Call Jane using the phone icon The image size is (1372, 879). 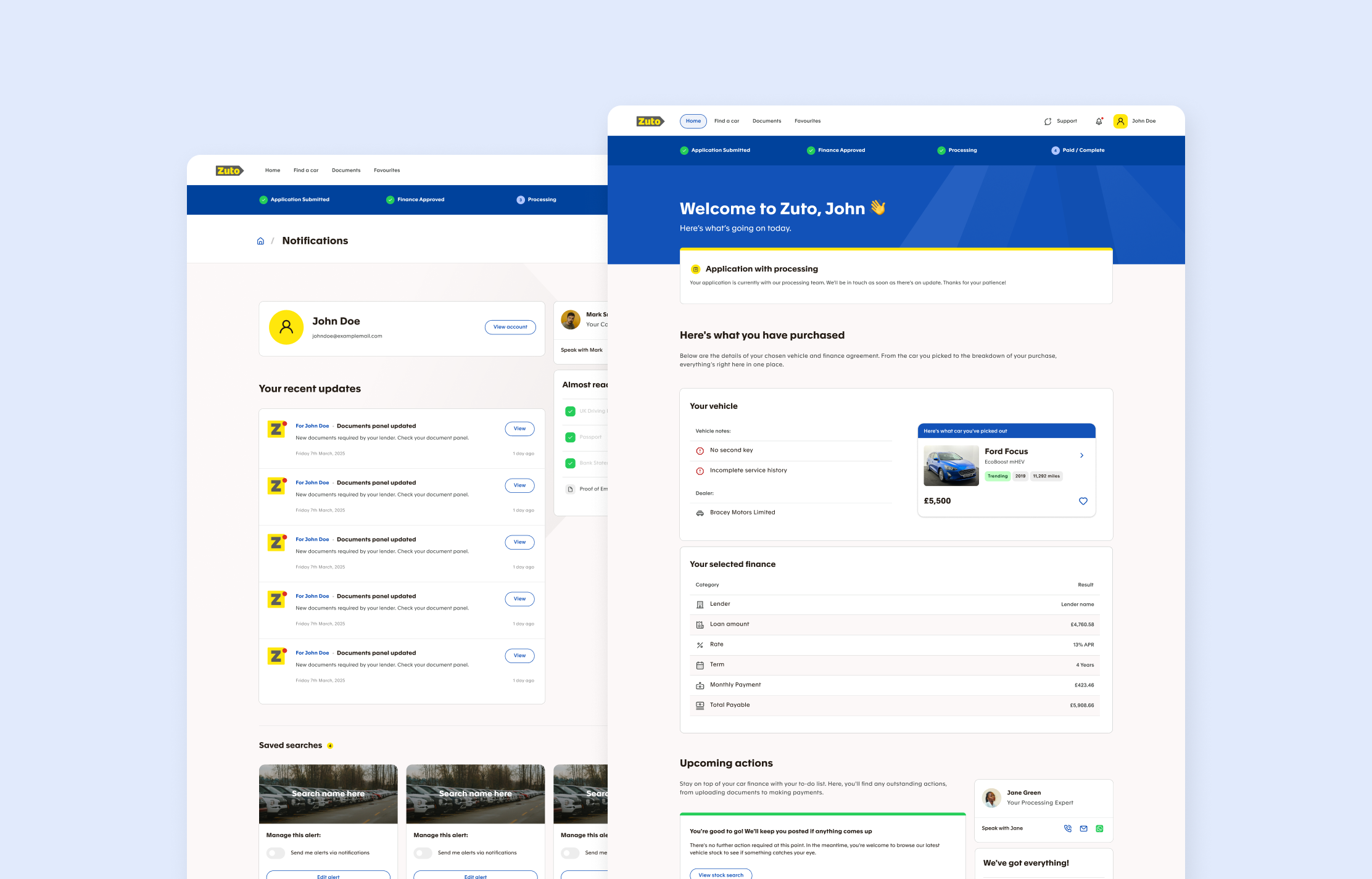(x=1068, y=828)
